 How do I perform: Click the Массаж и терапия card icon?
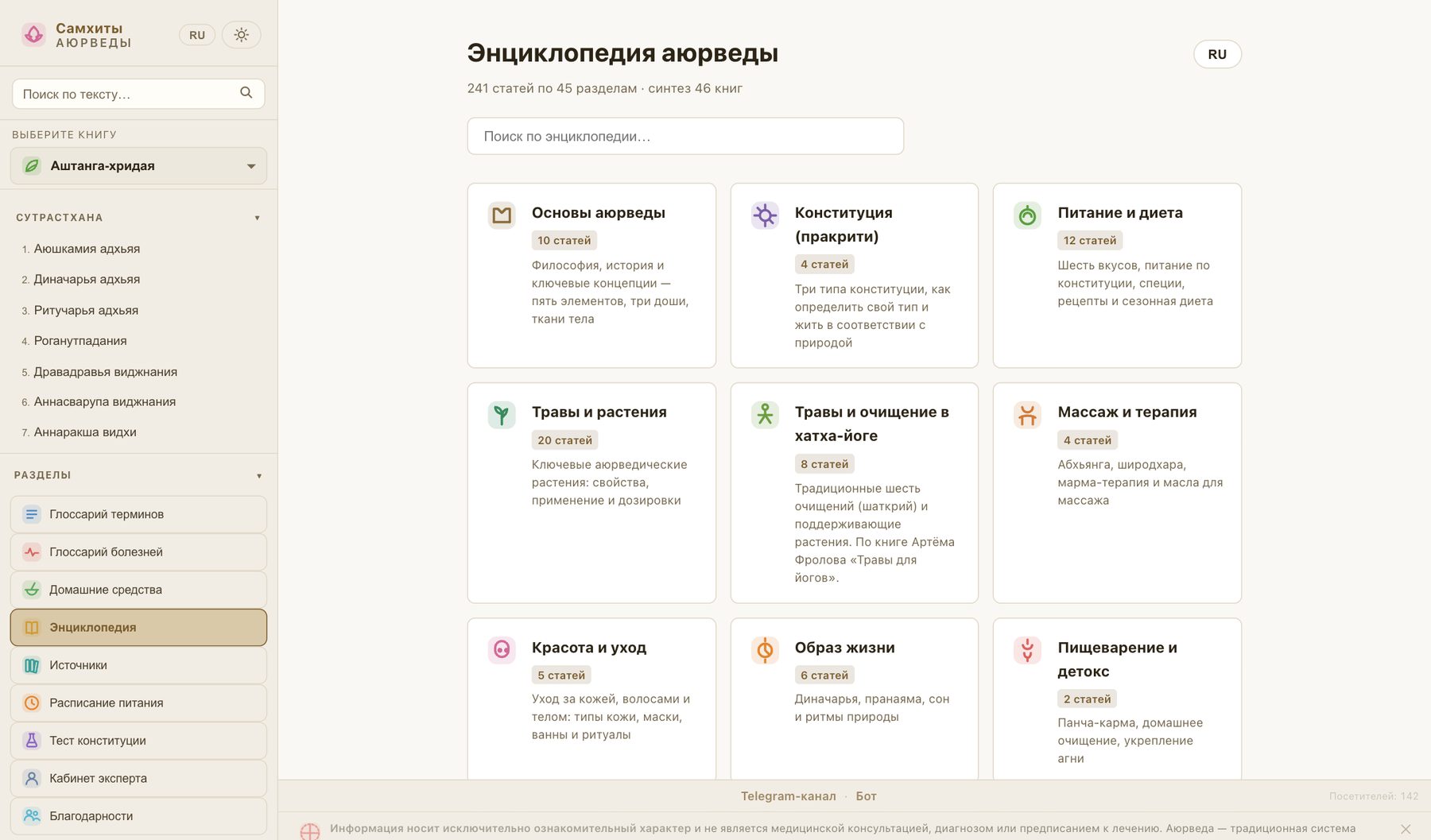pyautogui.click(x=1027, y=415)
